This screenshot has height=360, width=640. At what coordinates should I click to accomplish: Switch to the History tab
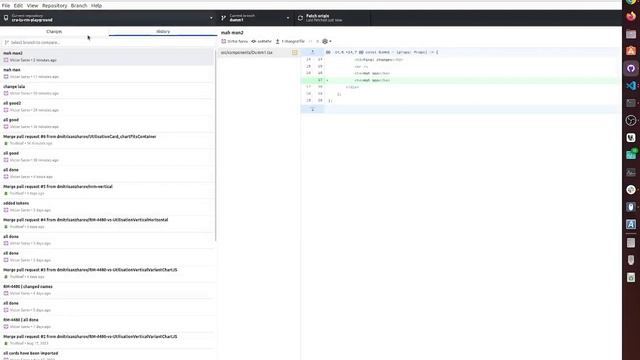[163, 31]
